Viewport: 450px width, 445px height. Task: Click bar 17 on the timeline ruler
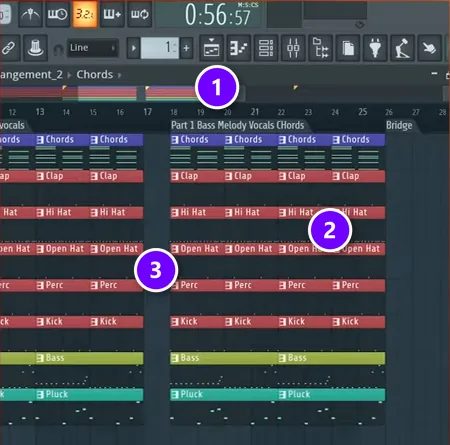coord(148,112)
